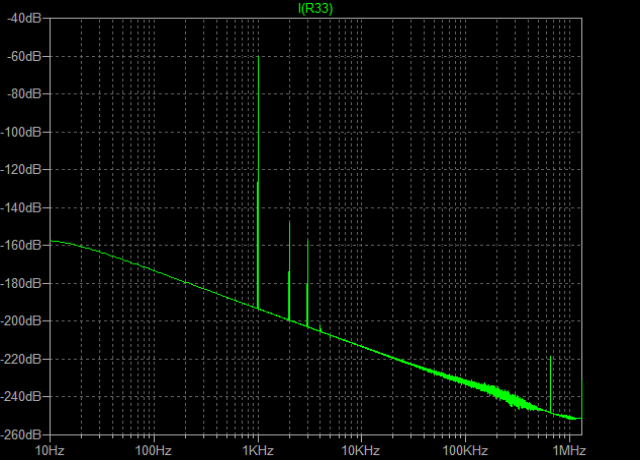Click the -140dB axis label
The height and width of the screenshot is (460, 640).
(x=21, y=208)
